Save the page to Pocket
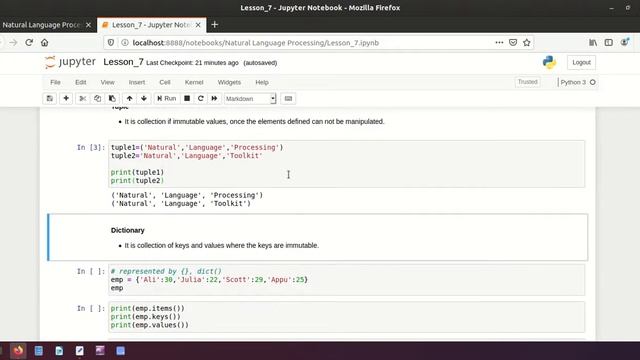The width and height of the screenshot is (640, 360). [x=513, y=42]
